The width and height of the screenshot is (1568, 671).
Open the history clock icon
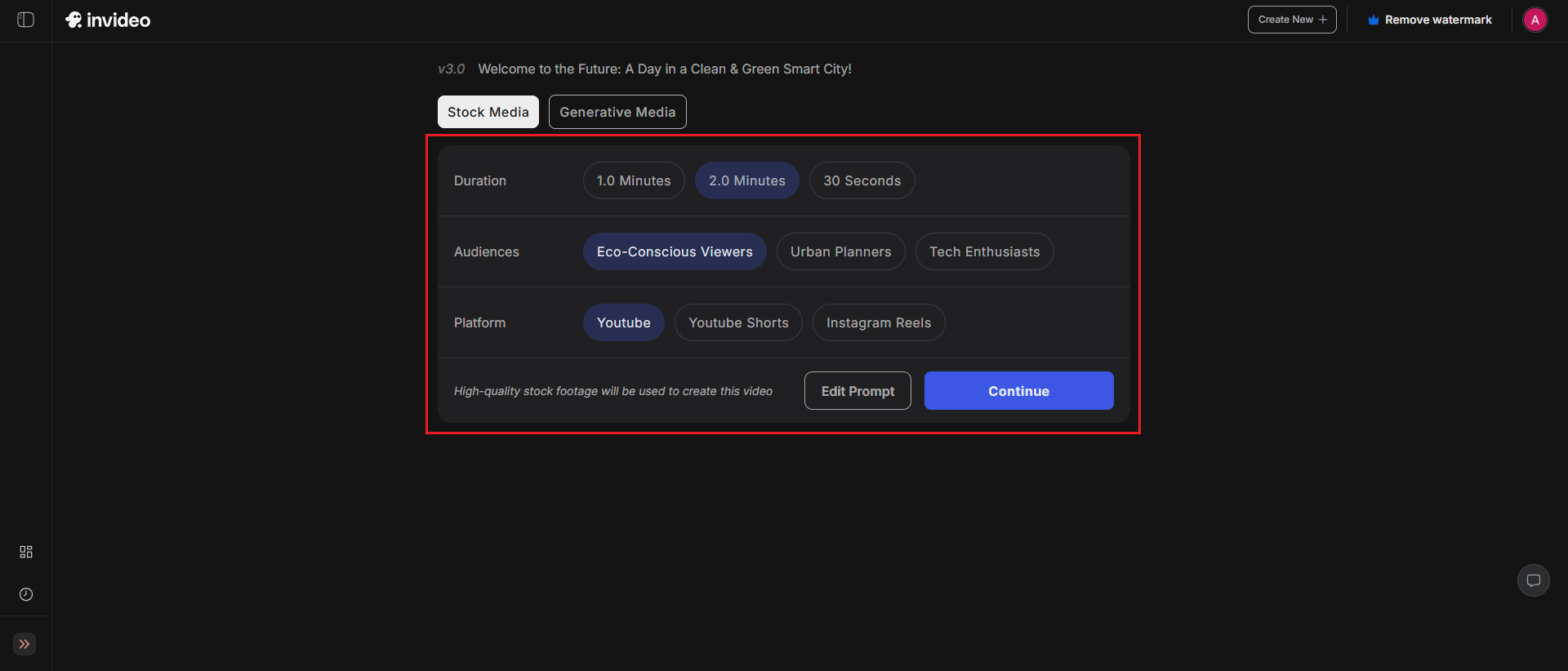pos(26,594)
